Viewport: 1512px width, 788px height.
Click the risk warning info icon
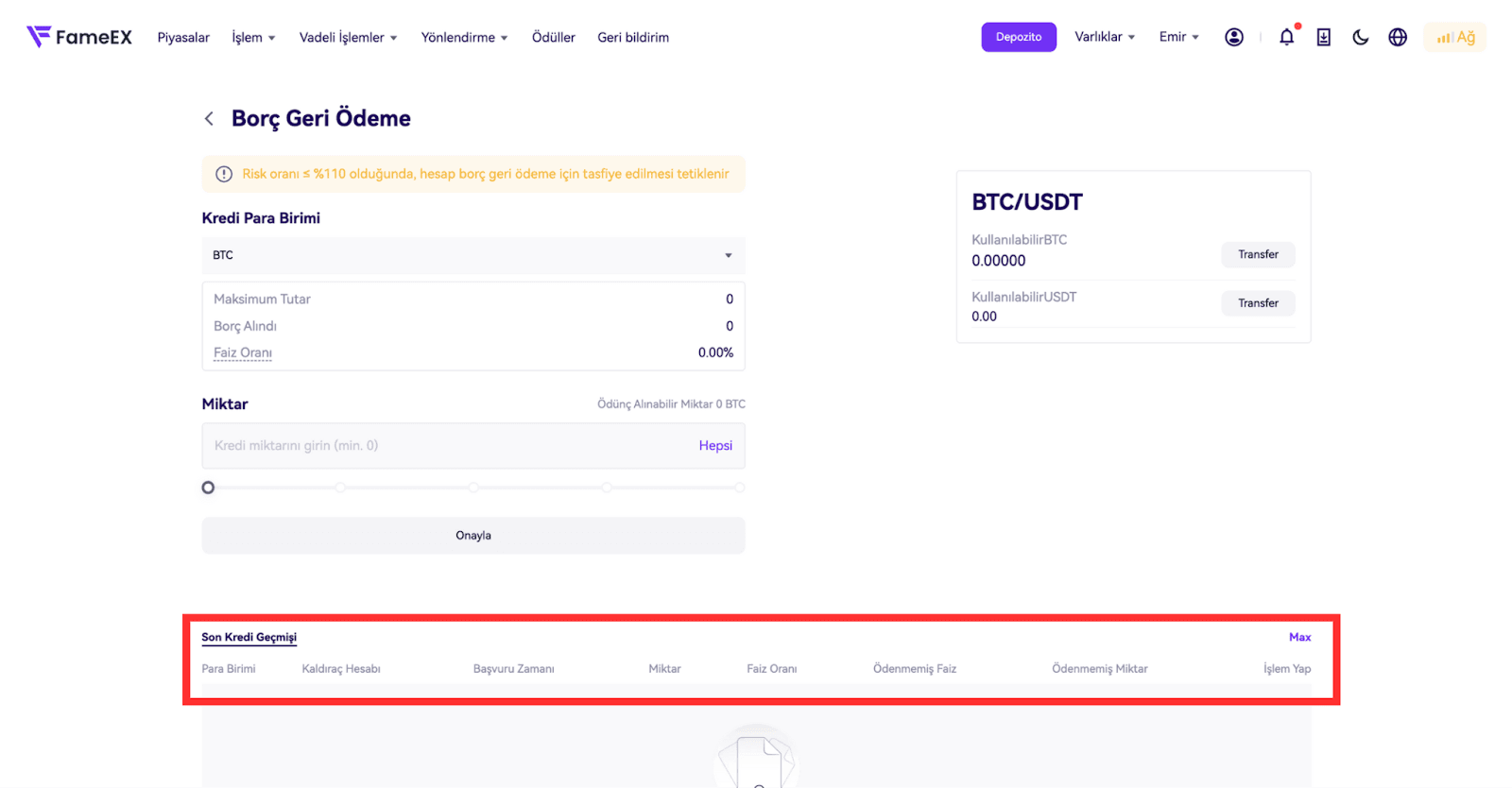tap(224, 174)
